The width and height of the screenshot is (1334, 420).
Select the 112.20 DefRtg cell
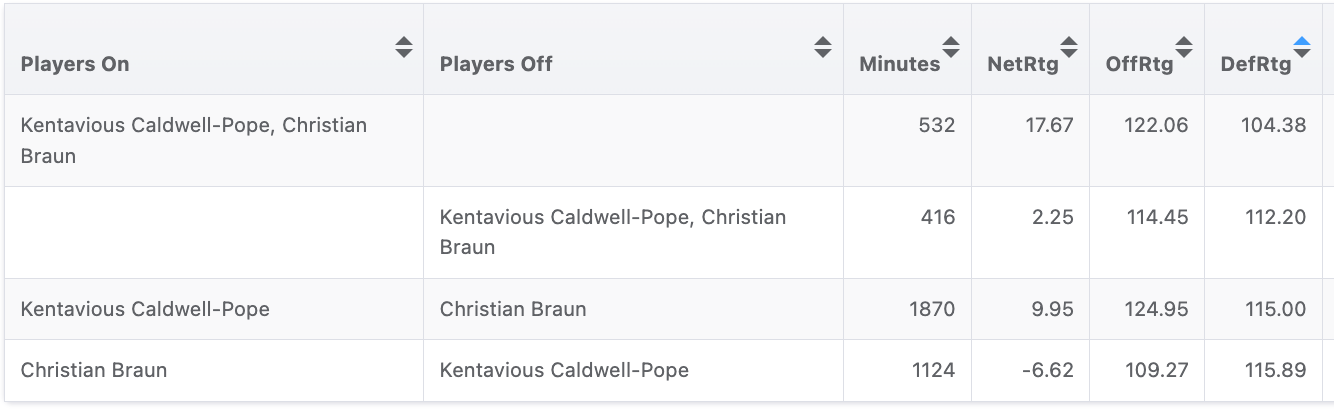[1264, 232]
